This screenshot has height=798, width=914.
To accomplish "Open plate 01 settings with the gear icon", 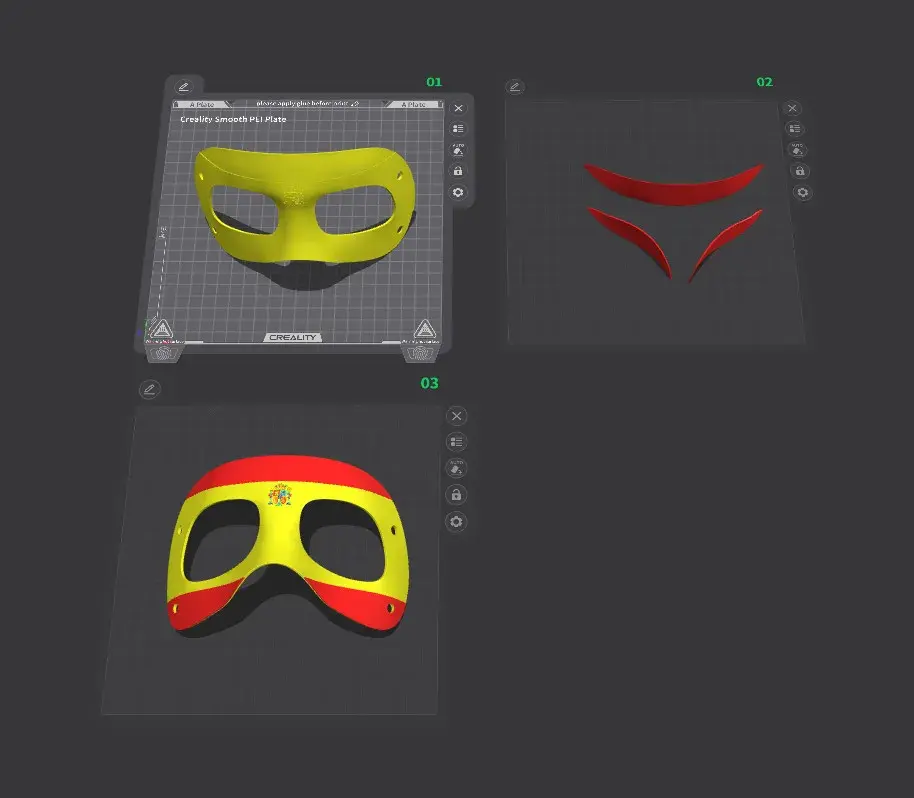I will point(458,192).
